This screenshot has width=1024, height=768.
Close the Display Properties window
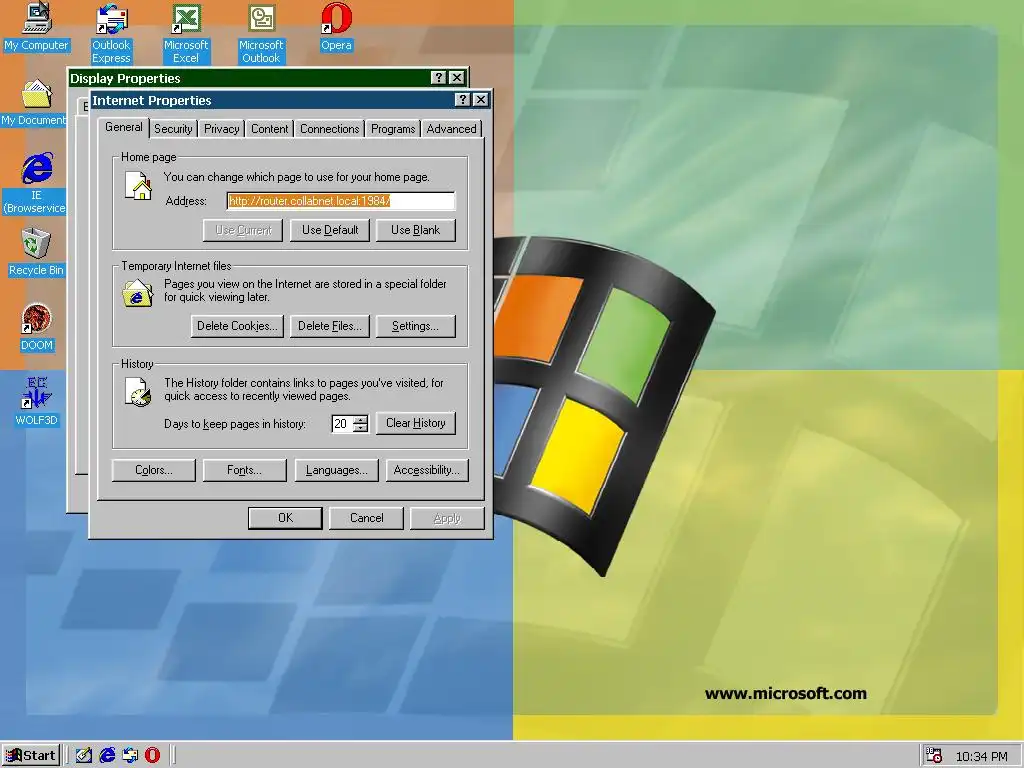[x=456, y=78]
